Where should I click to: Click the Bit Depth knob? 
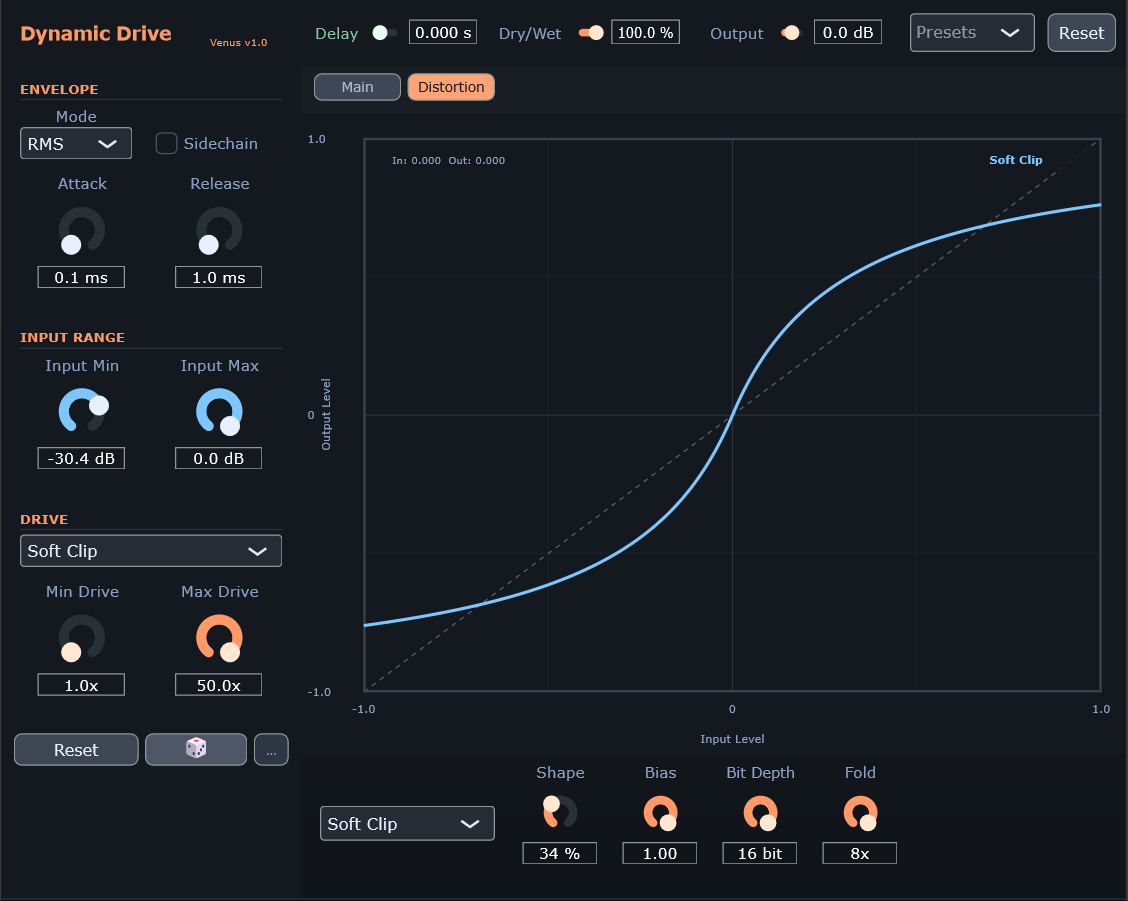point(760,813)
